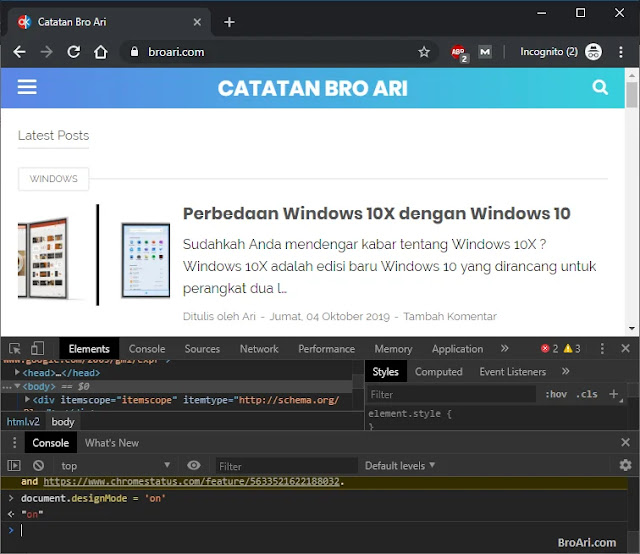Click the yellow warning count icon
Viewport: 640px width, 554px height.
click(x=568, y=348)
